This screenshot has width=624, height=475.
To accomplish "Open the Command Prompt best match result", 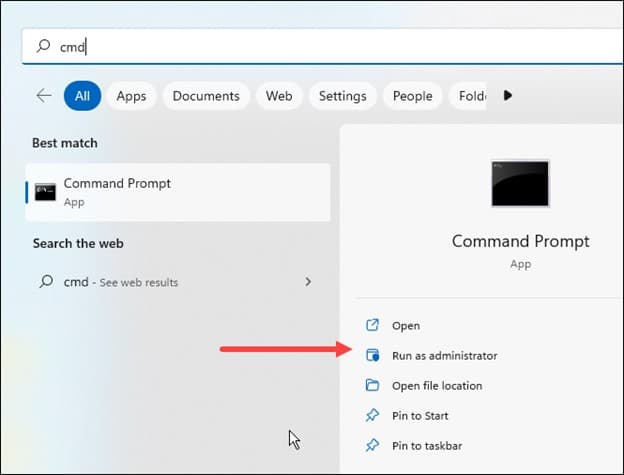I will coord(178,192).
